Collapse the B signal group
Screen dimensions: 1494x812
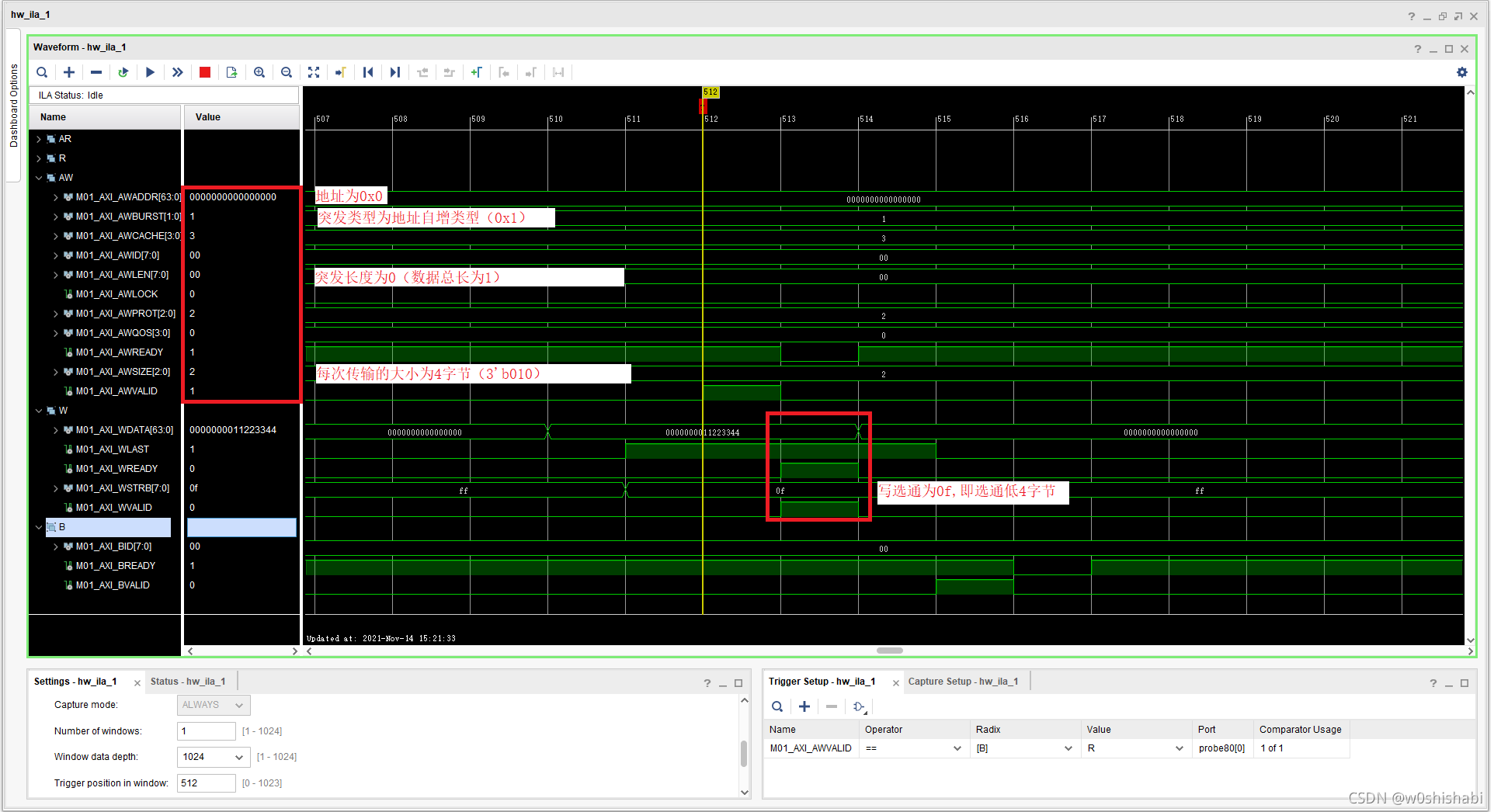[39, 527]
